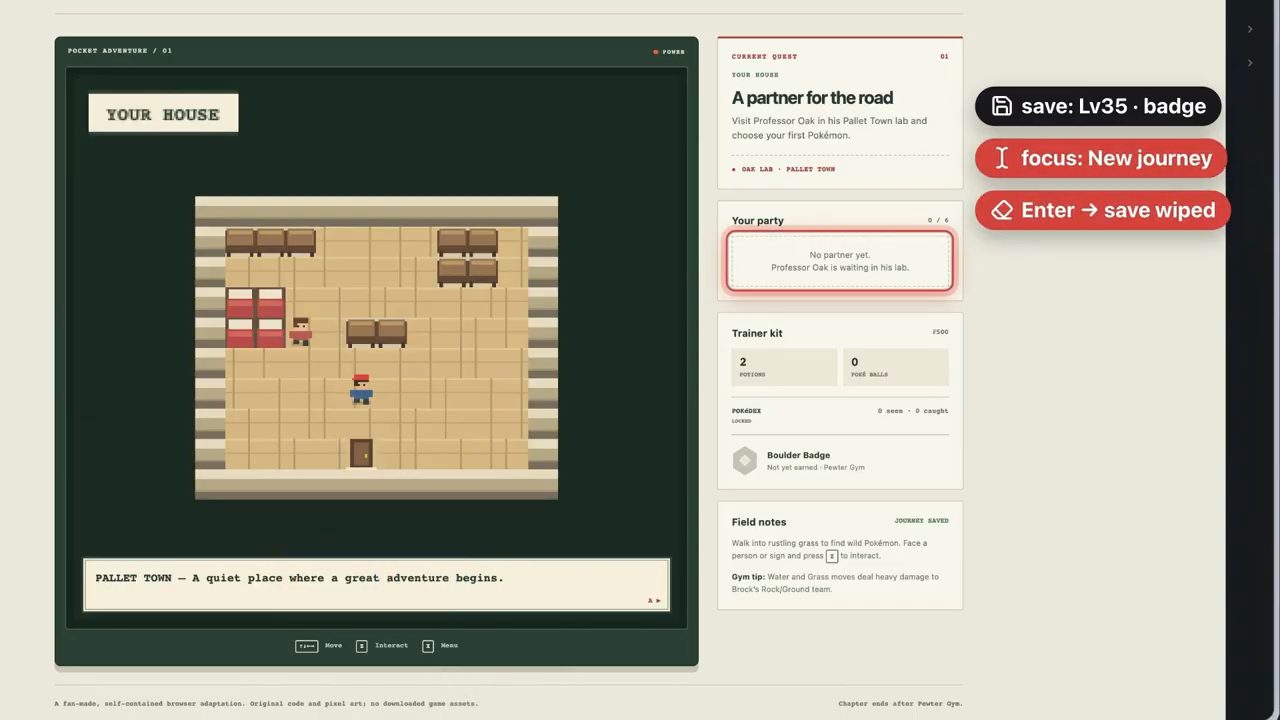This screenshot has height=720, width=1280.
Task: Click the arrow keys Move hint icon
Action: click(x=306, y=646)
